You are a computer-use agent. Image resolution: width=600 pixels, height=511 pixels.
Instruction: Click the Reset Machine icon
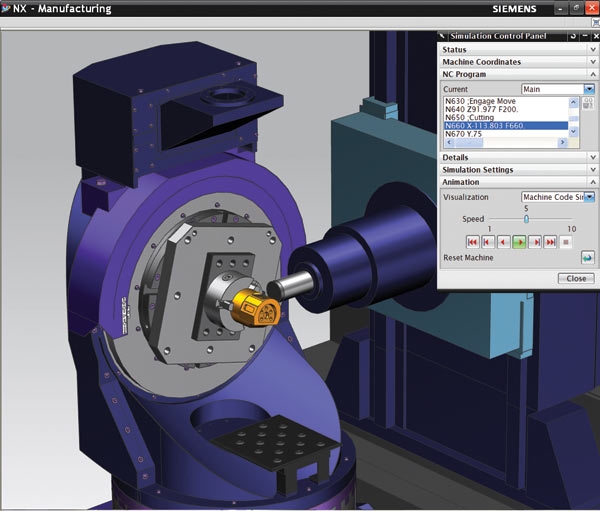(x=588, y=258)
